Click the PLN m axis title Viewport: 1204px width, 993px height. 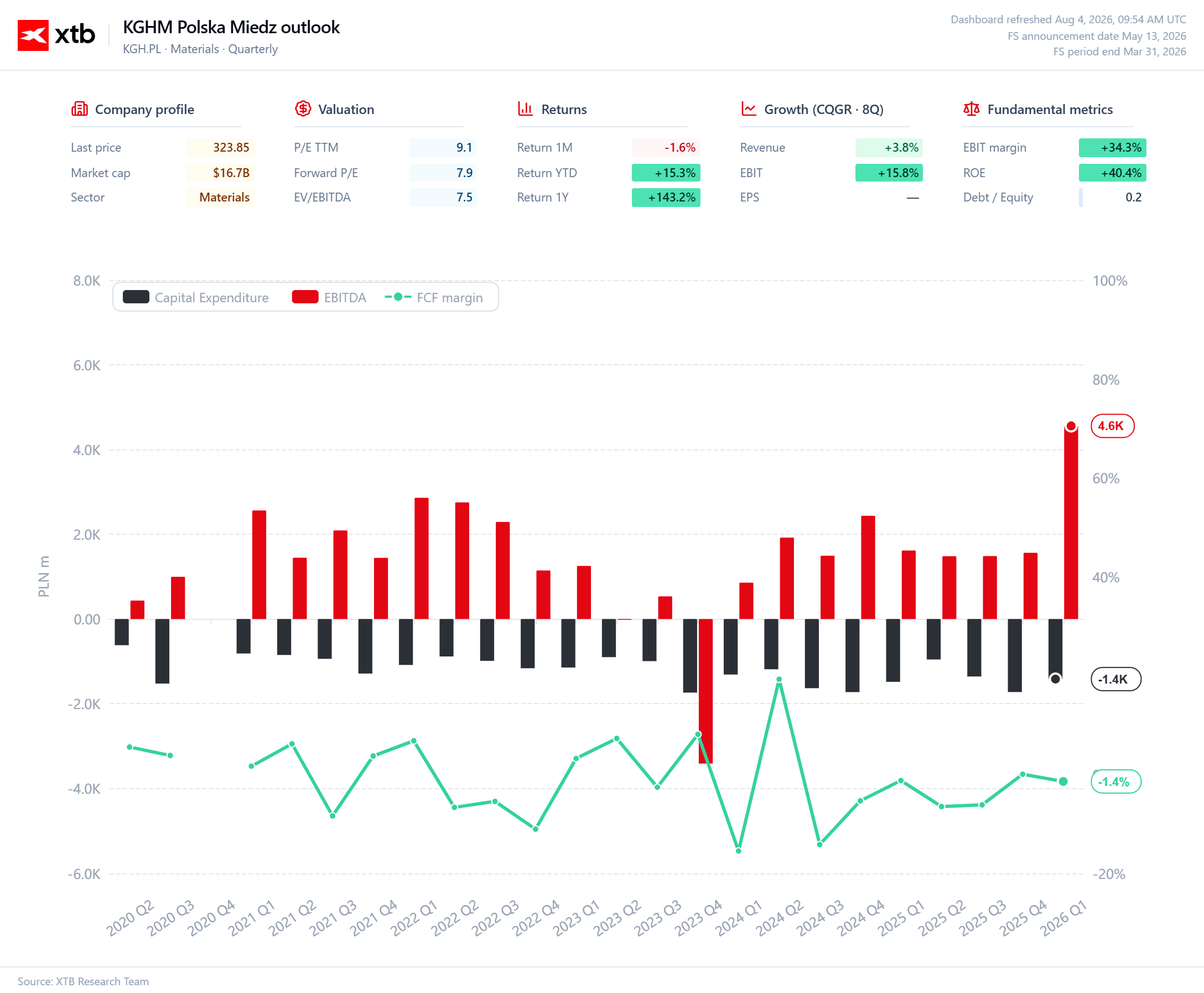tap(44, 576)
